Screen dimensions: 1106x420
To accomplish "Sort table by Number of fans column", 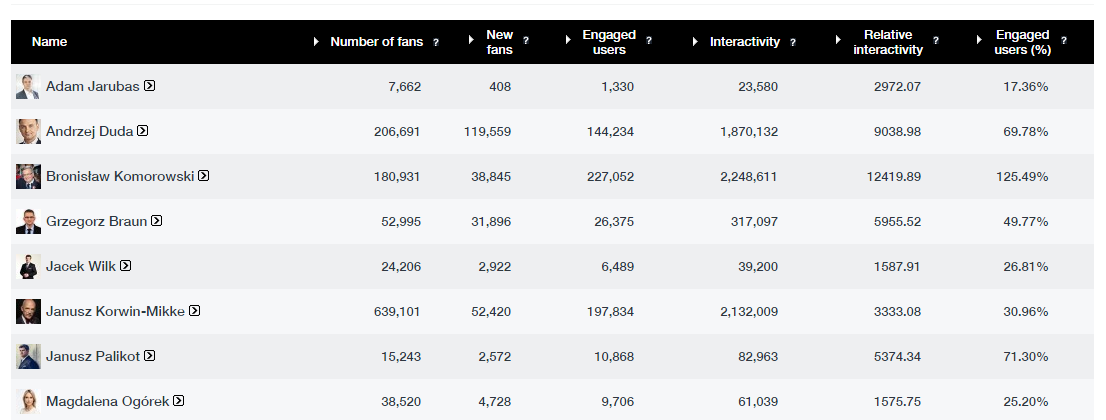I will 376,42.
